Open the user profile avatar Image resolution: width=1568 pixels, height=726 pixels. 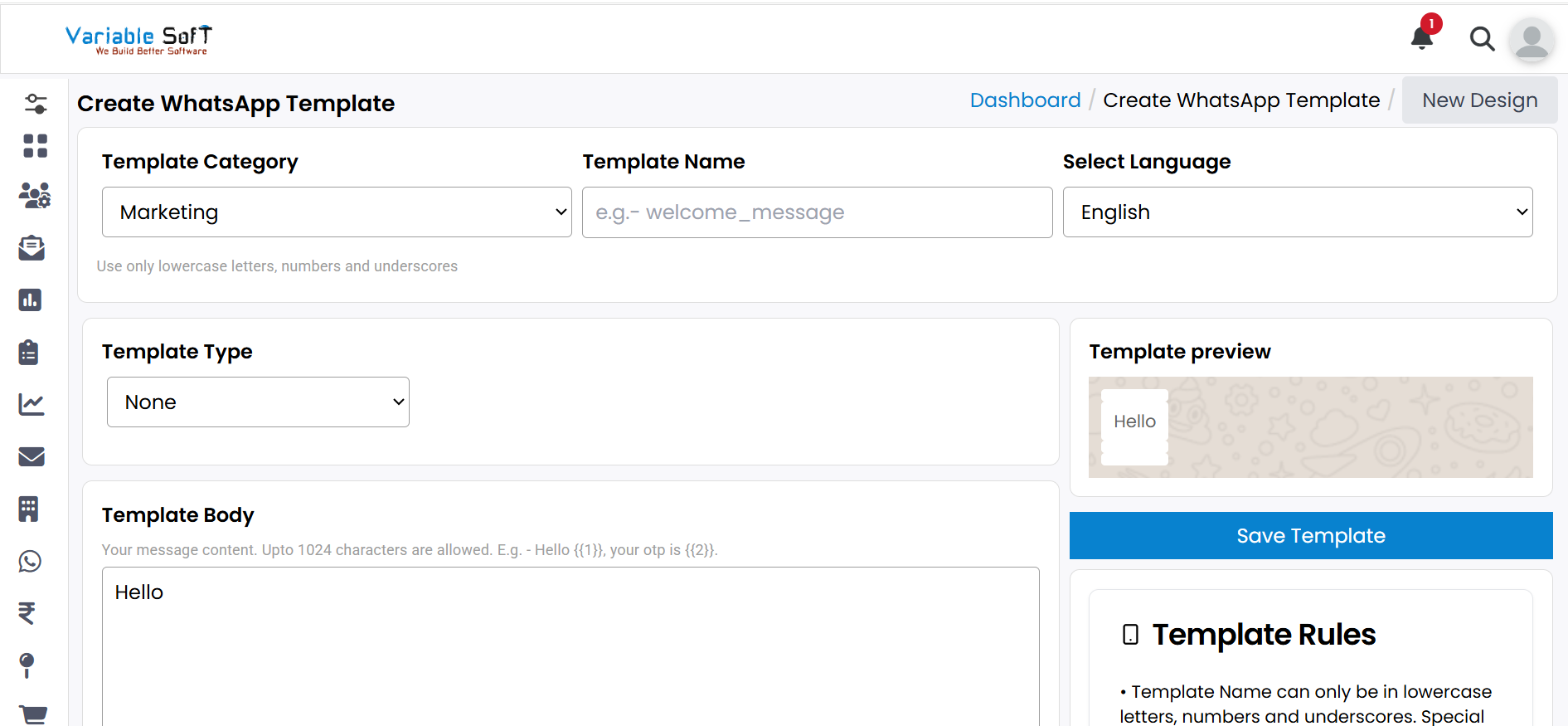pos(1532,39)
